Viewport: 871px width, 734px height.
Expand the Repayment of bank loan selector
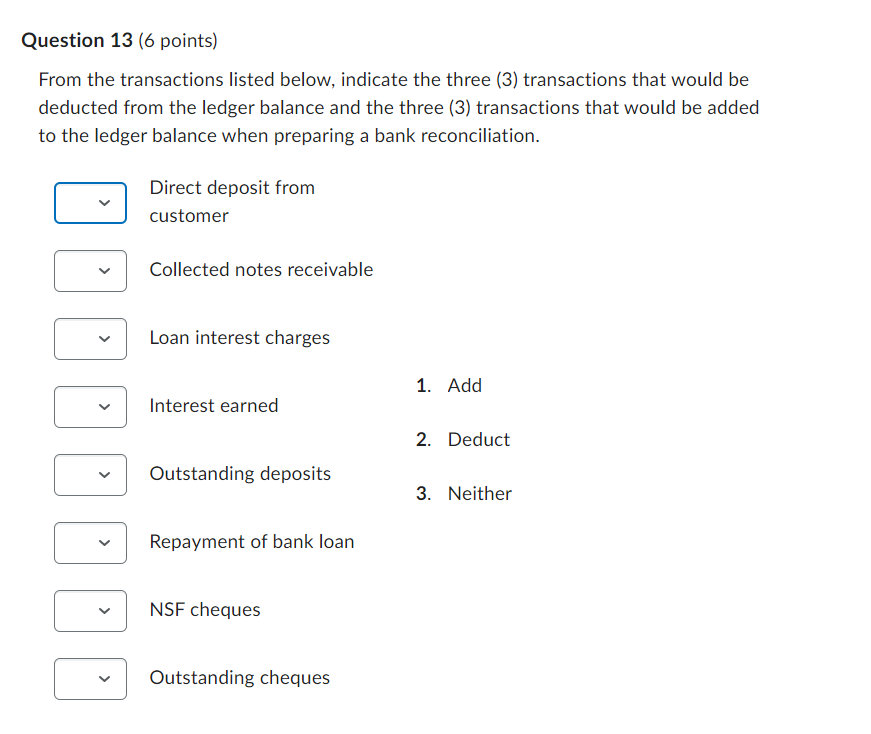(x=90, y=543)
